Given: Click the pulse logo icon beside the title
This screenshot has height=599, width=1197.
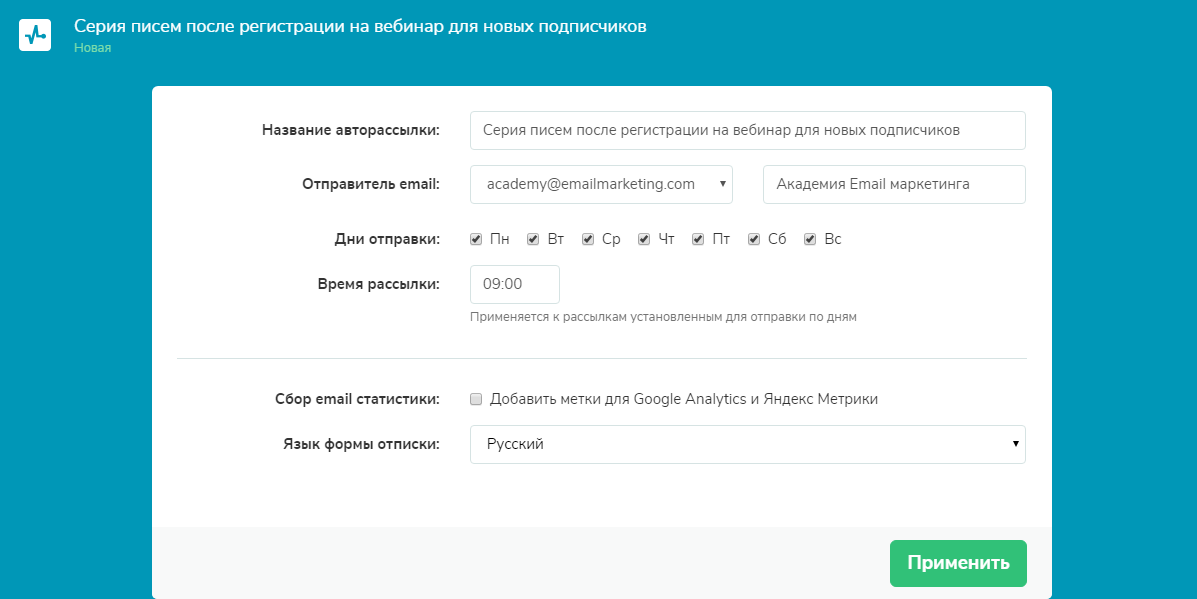Looking at the screenshot, I should point(35,35).
